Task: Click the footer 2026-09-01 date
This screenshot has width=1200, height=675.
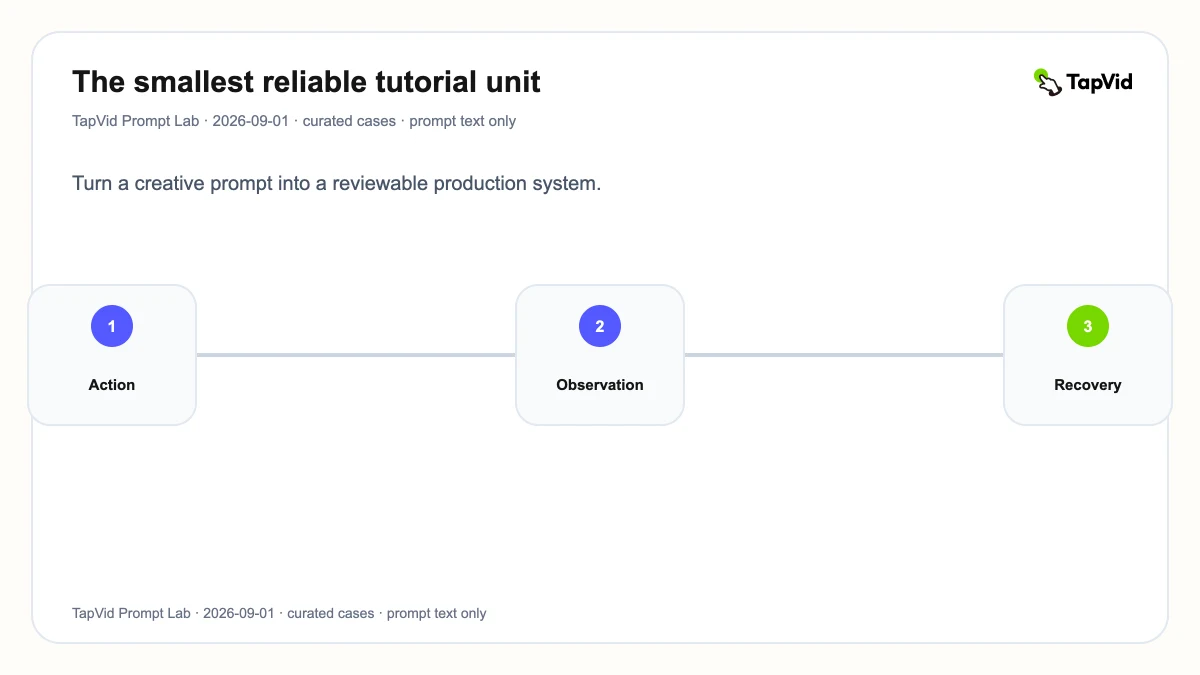Action: click(238, 613)
